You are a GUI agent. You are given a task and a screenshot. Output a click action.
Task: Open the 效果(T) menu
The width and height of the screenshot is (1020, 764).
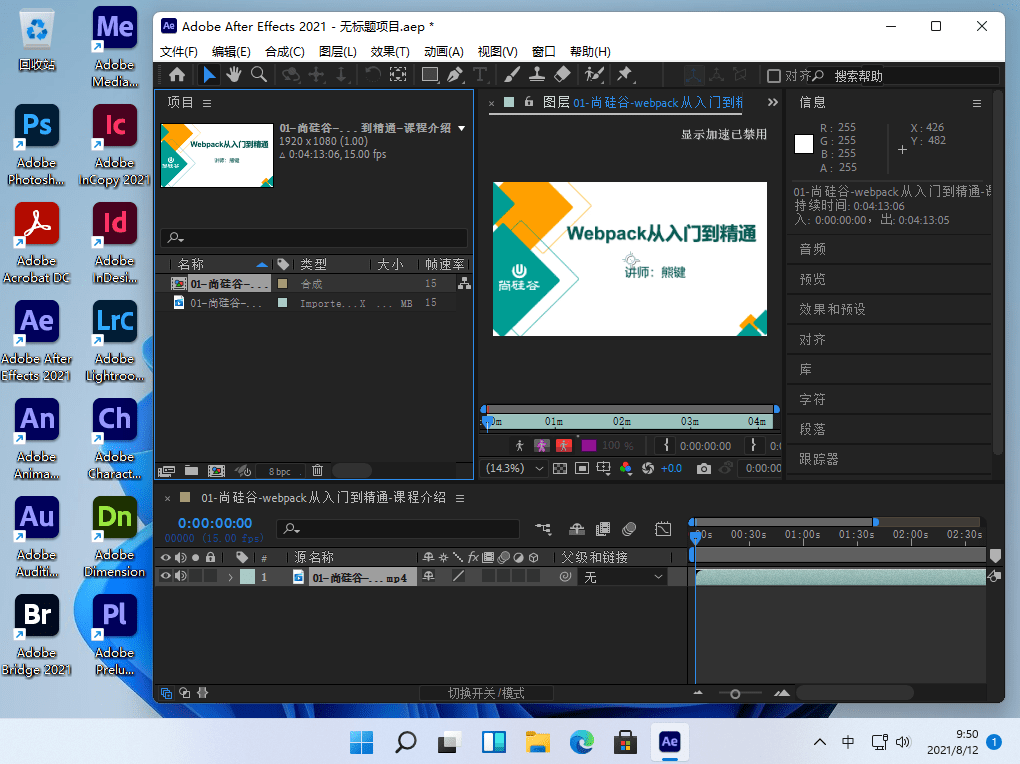click(x=390, y=51)
